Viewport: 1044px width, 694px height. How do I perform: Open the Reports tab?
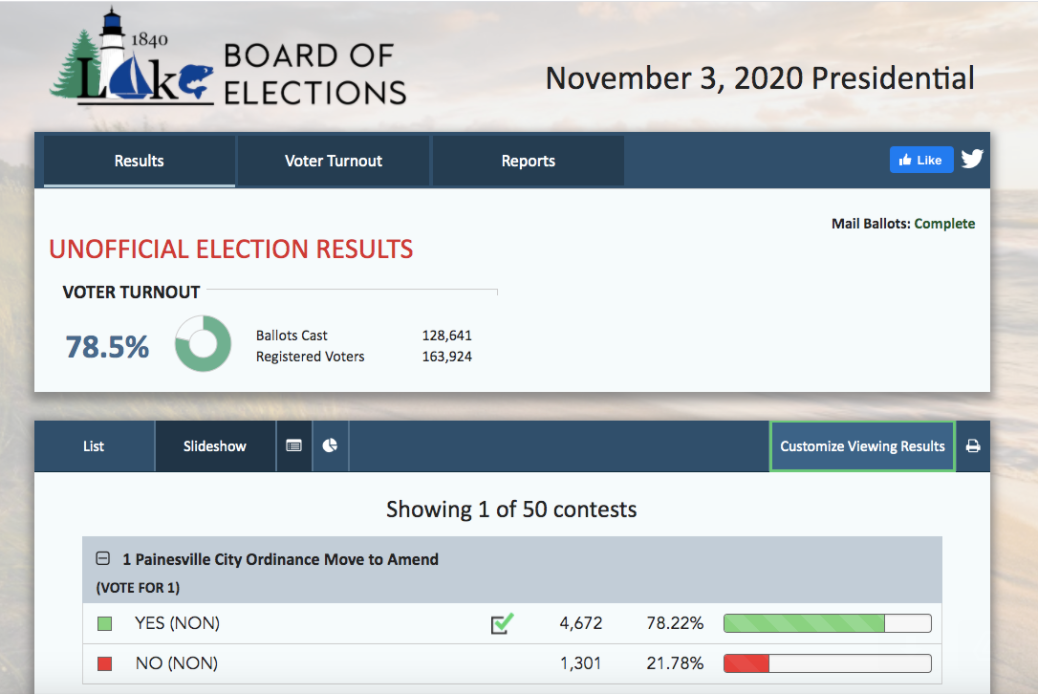[x=528, y=161]
